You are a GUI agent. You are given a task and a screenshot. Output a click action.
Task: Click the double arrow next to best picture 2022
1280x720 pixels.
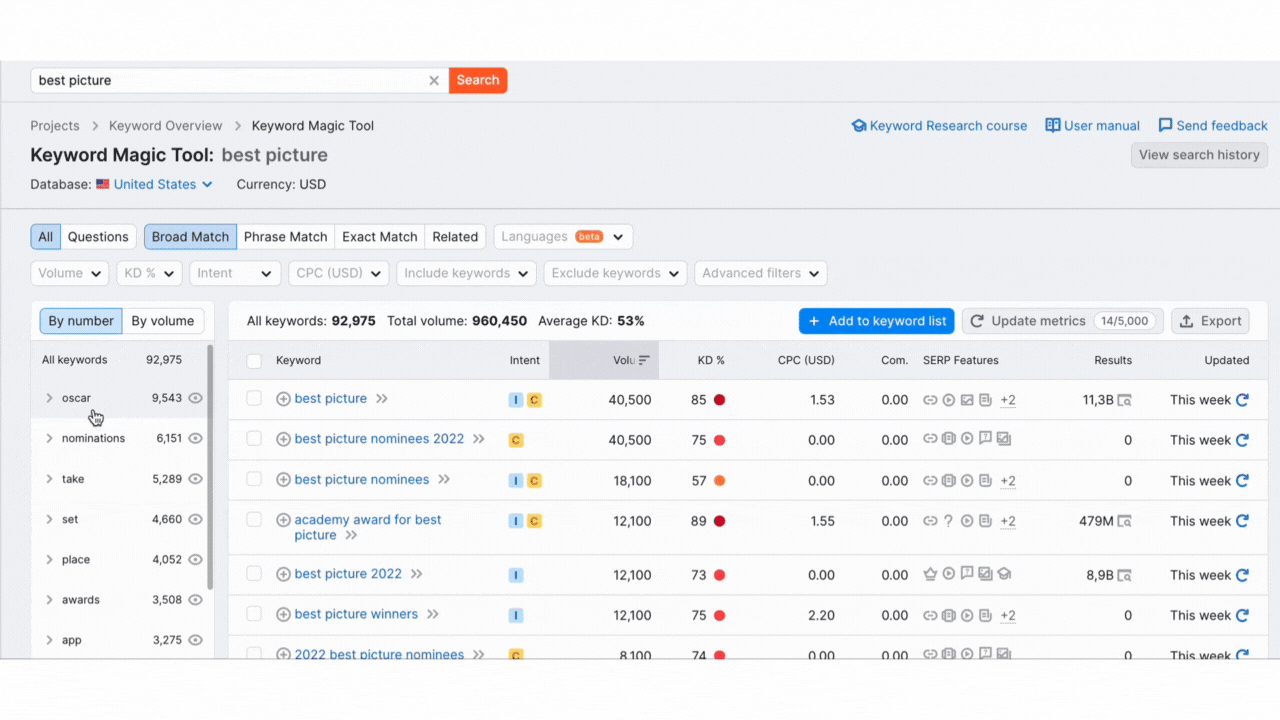coord(417,574)
